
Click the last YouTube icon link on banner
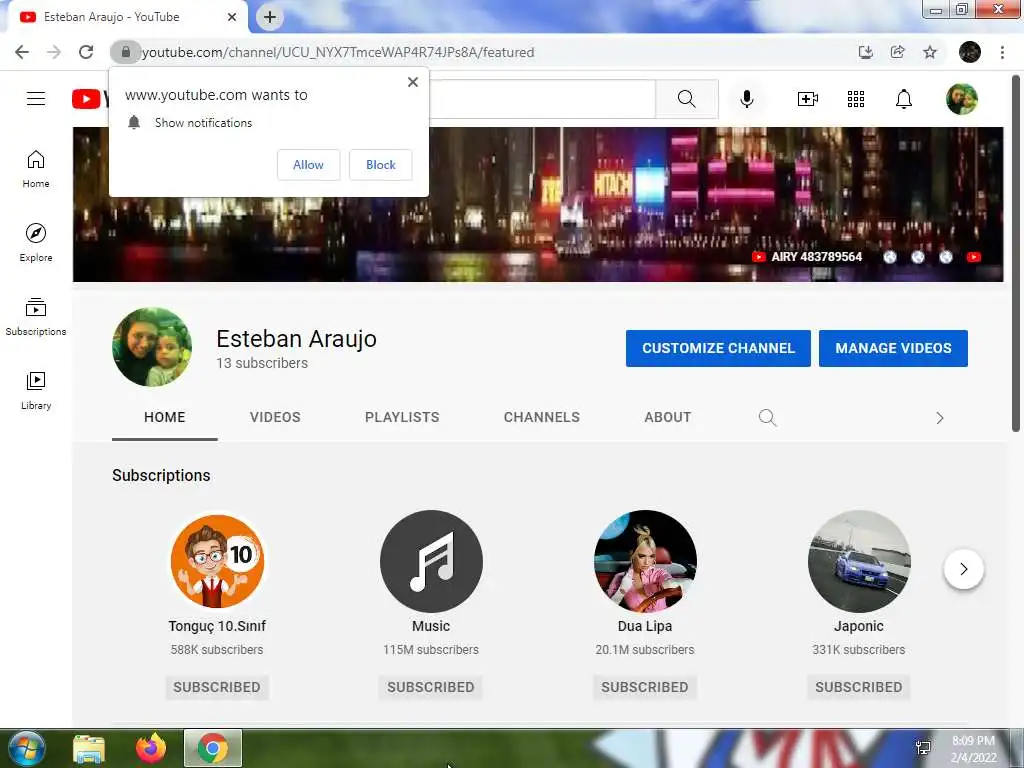tap(974, 257)
